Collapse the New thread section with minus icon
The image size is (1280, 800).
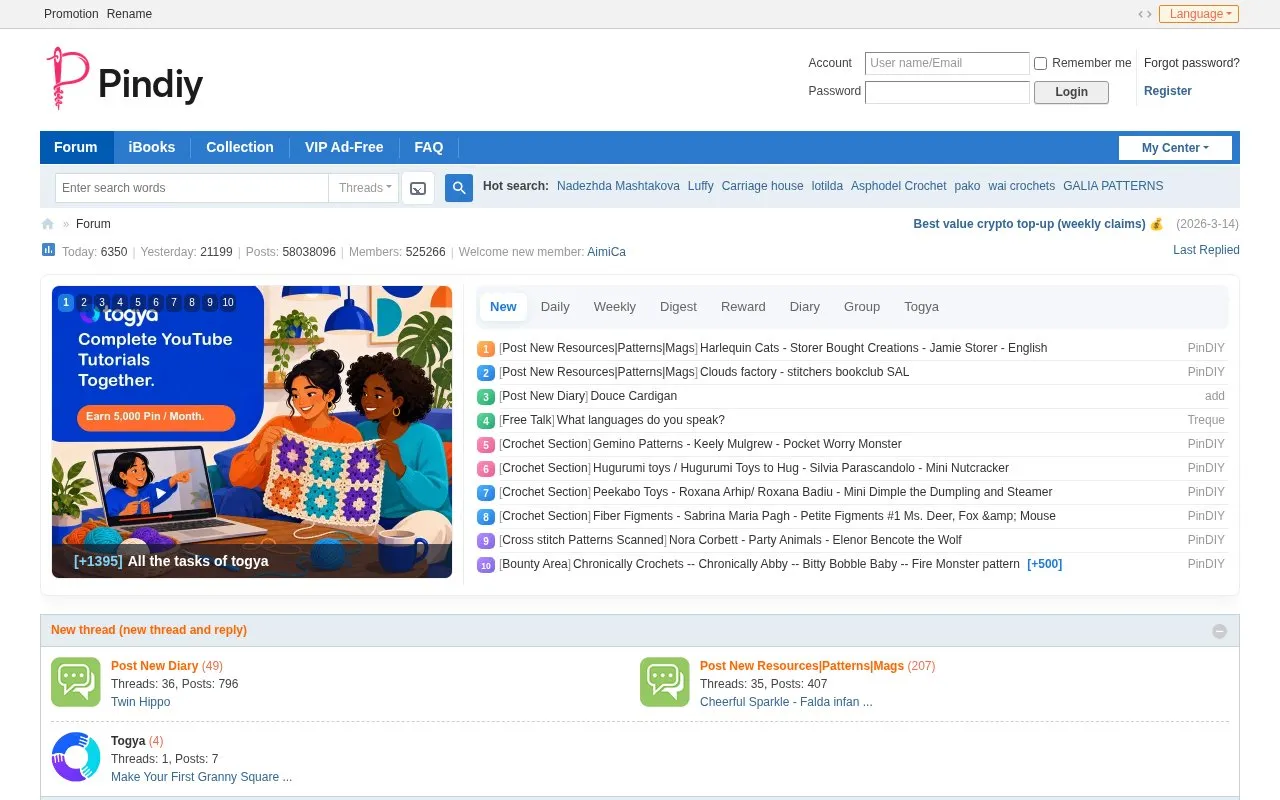(1219, 631)
